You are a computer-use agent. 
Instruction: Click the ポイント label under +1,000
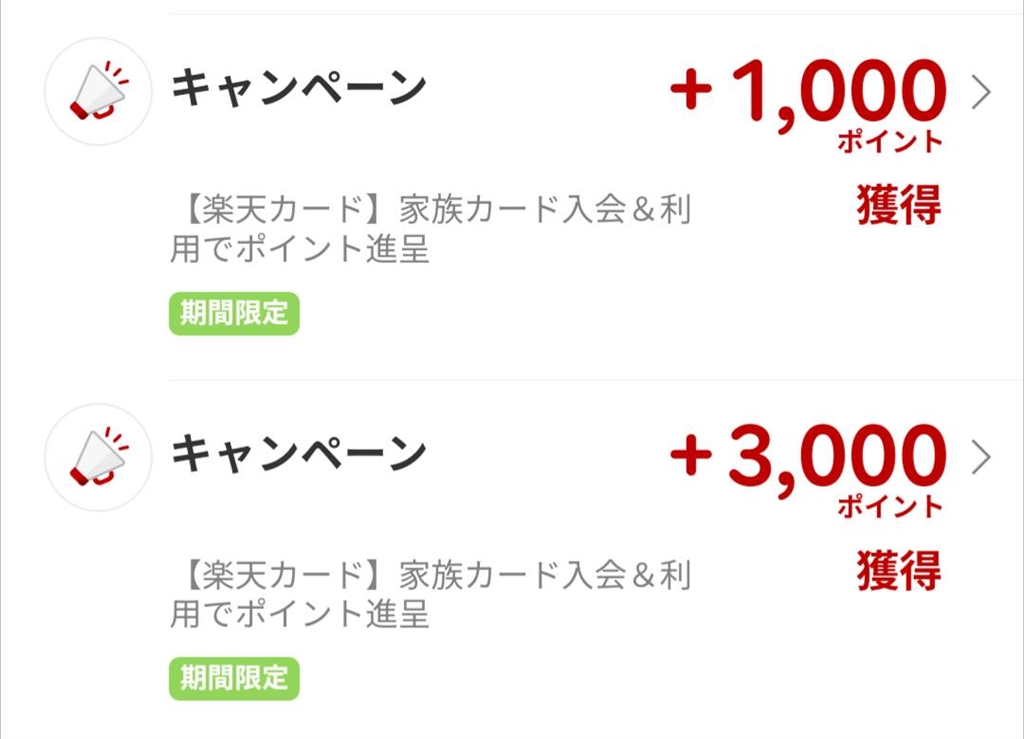click(890, 142)
